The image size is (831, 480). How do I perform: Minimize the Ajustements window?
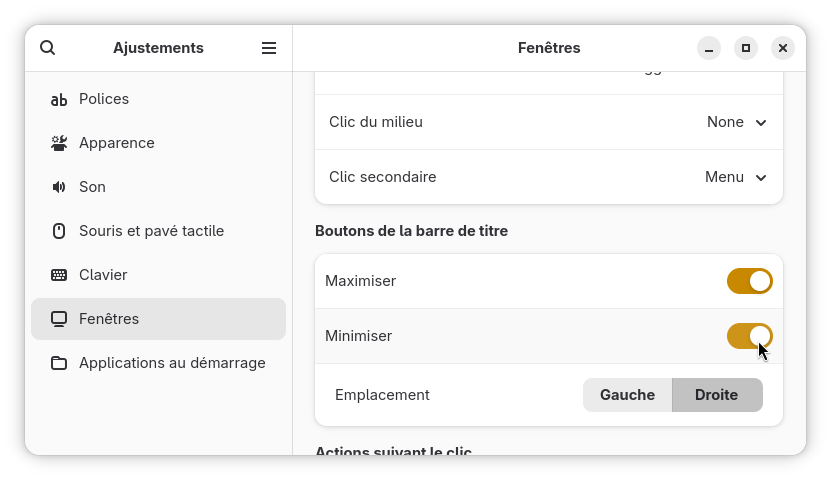pos(709,48)
